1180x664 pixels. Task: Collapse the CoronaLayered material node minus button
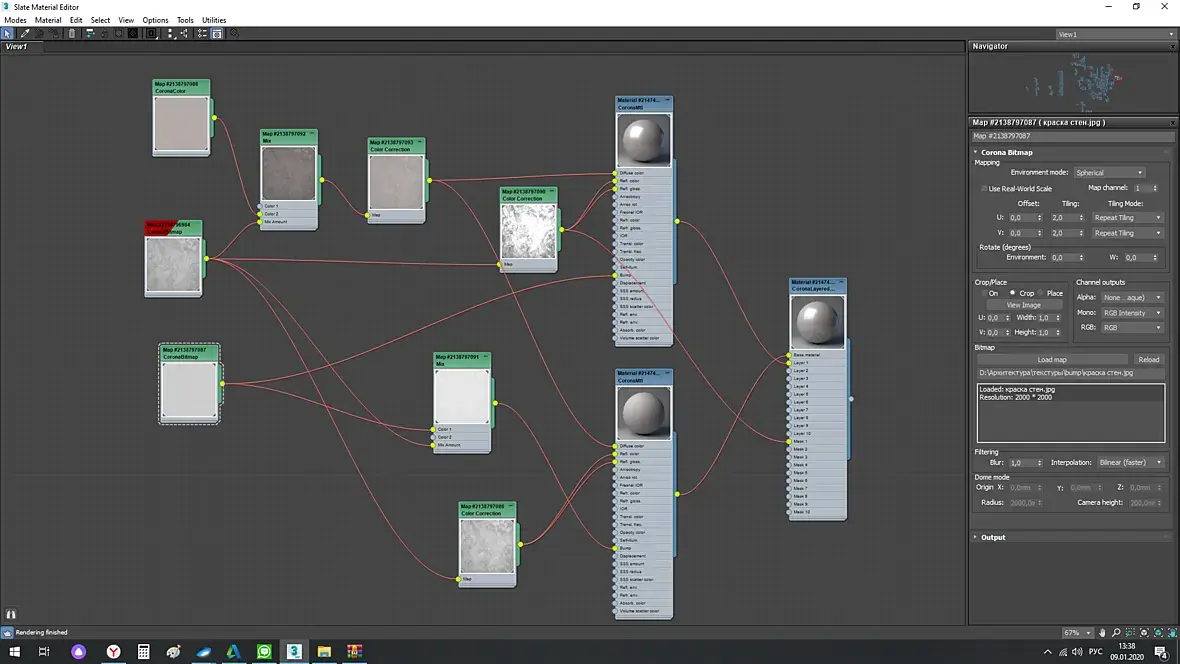tap(841, 282)
